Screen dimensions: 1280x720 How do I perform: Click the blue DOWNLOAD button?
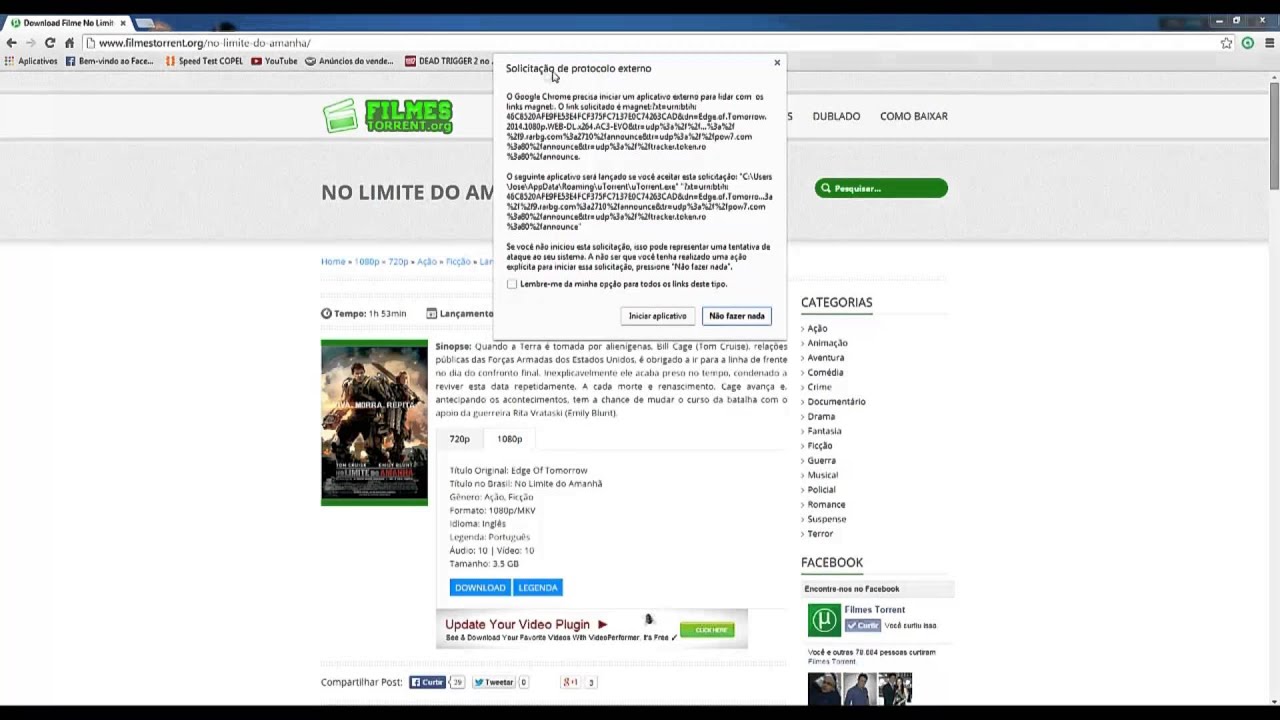(480, 588)
